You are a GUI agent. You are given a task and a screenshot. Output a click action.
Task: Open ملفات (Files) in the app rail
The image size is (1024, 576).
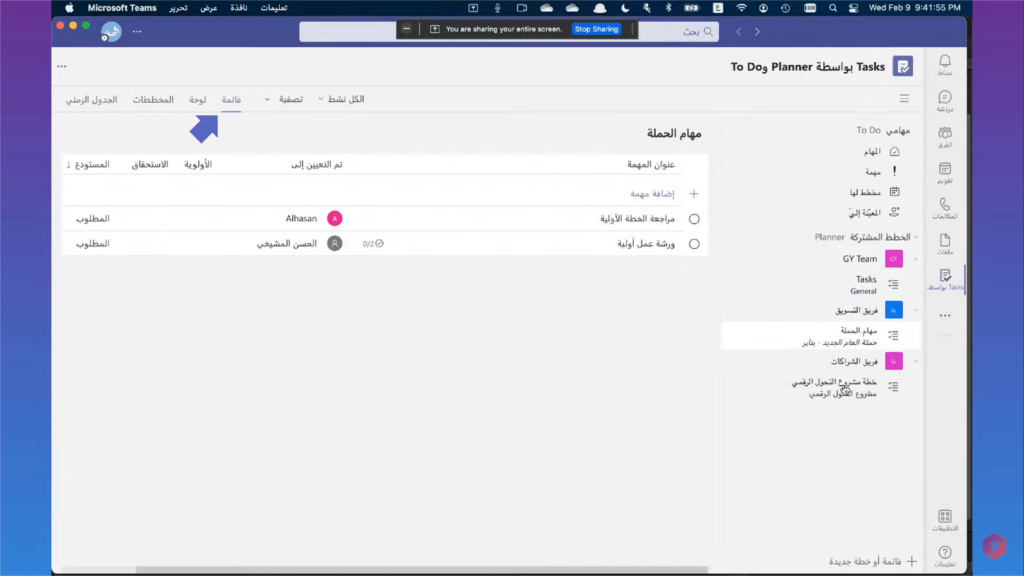pyautogui.click(x=944, y=244)
